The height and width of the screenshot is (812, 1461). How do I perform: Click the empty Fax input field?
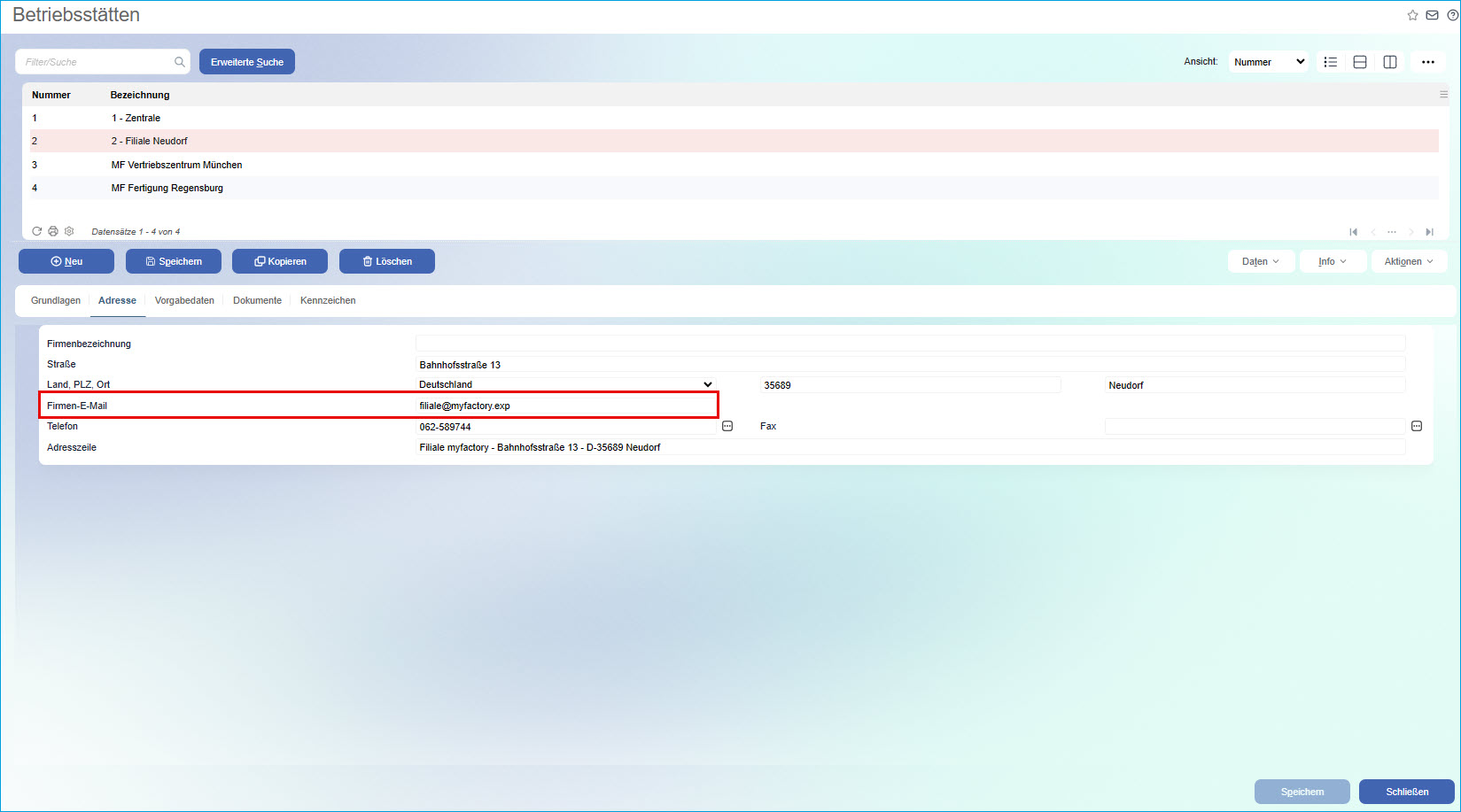(x=1255, y=427)
